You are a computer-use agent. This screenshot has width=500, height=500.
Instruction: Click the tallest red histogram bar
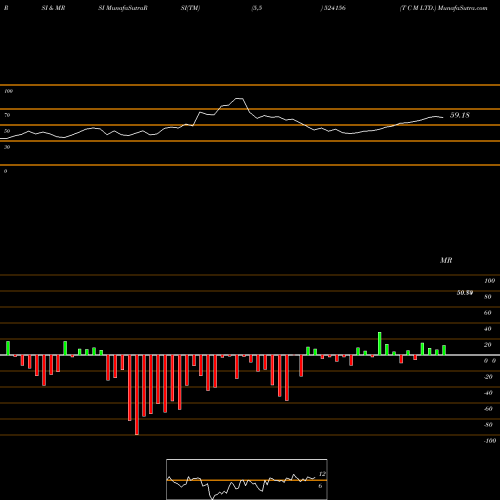pos(137,395)
